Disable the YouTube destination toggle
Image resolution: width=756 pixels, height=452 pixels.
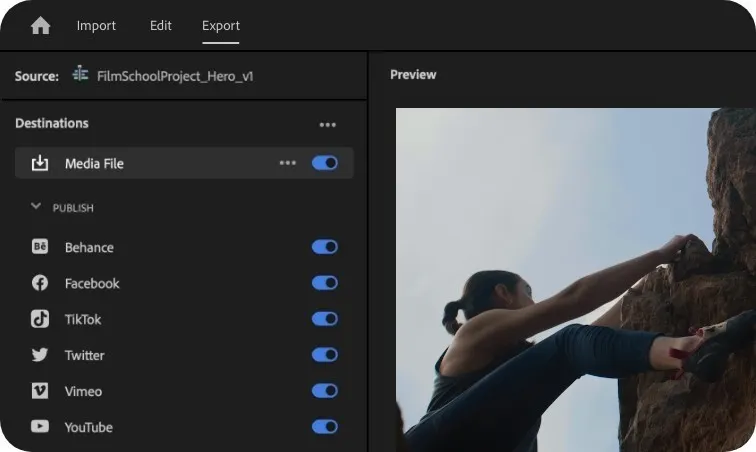[x=324, y=426]
